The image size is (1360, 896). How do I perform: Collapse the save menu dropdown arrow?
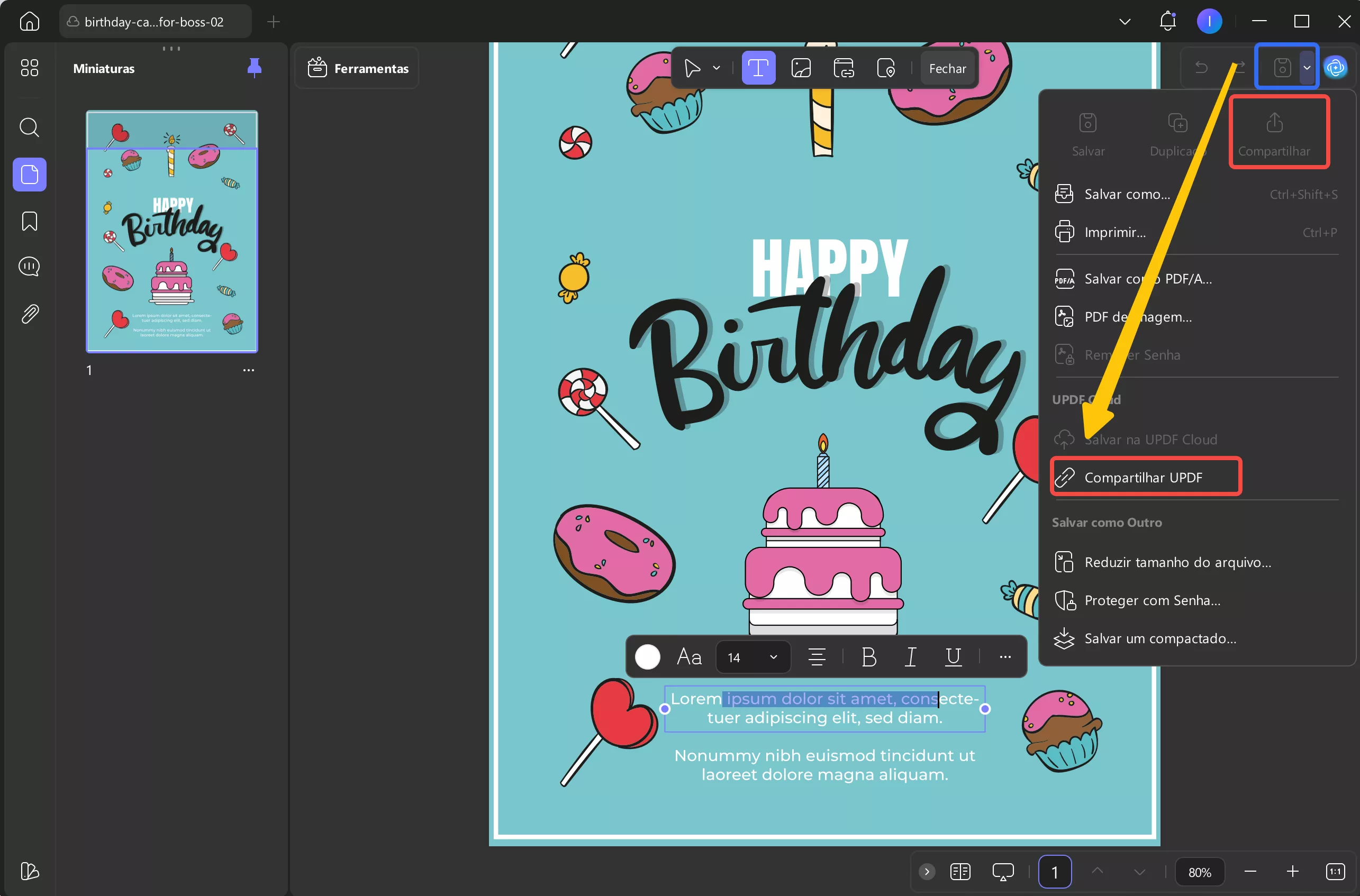tap(1306, 68)
